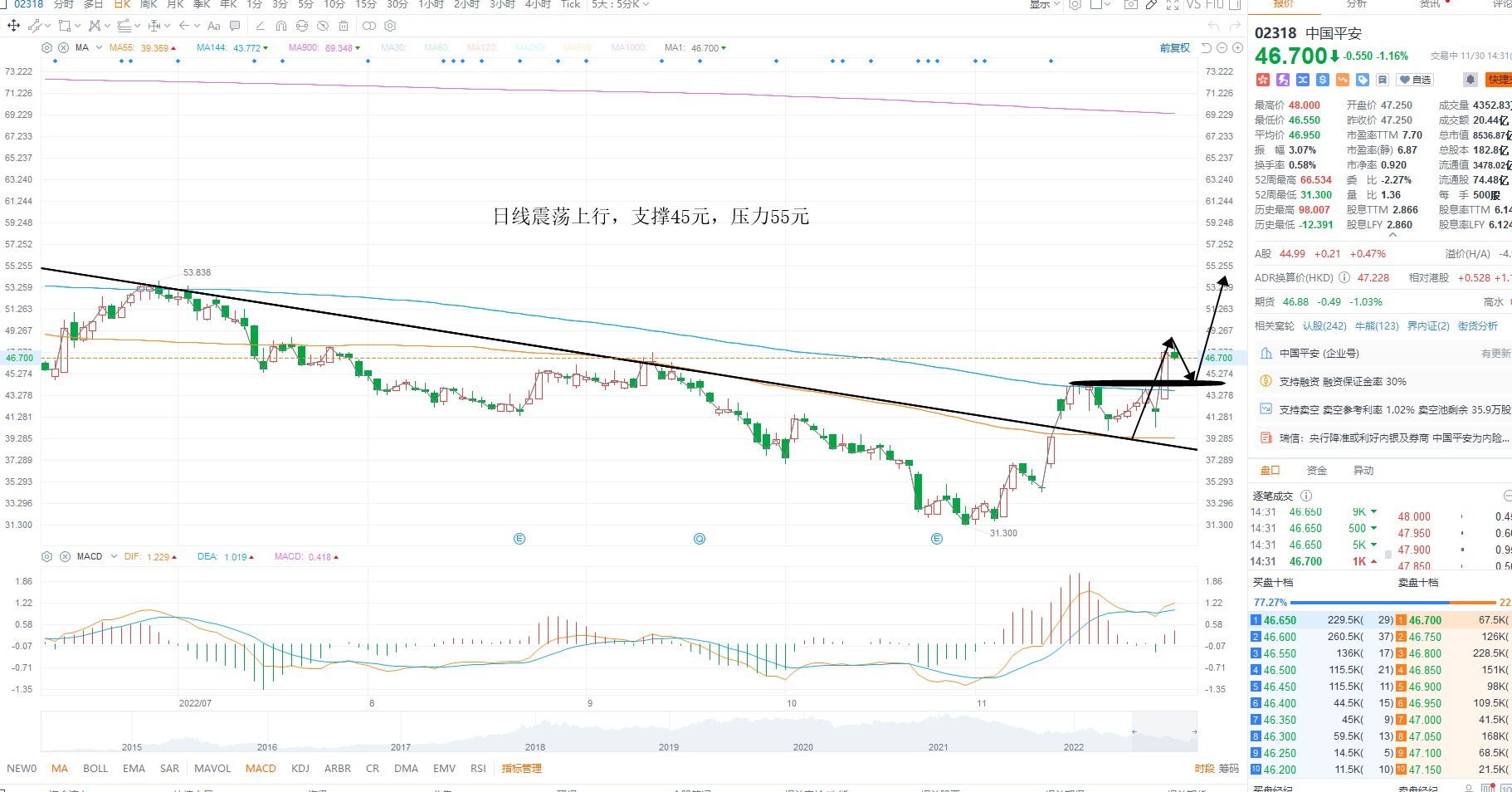Open the 显示 display dropdown
The image size is (1512, 792).
coord(1045,4)
